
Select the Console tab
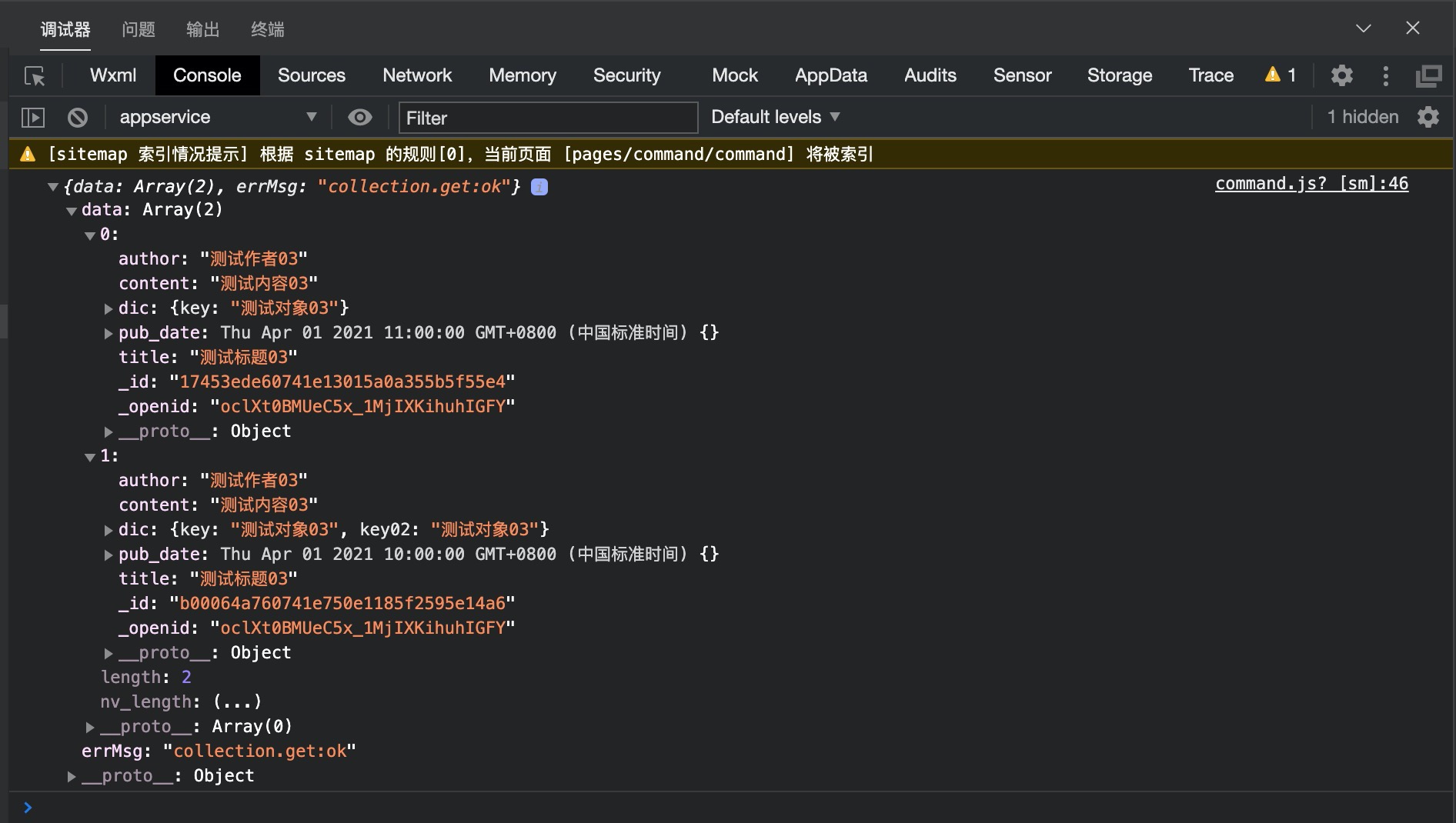pos(207,75)
